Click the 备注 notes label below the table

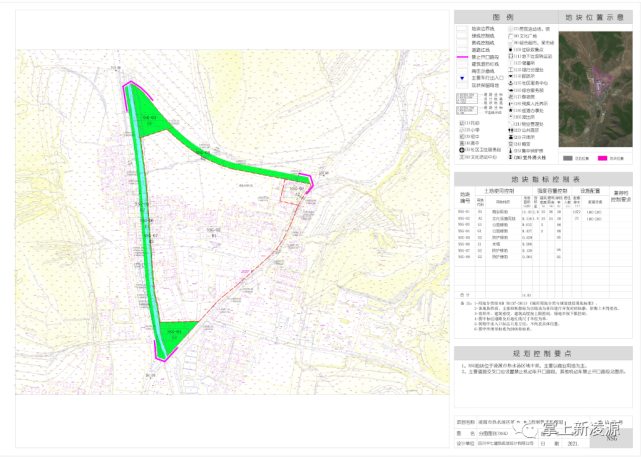tap(465, 303)
